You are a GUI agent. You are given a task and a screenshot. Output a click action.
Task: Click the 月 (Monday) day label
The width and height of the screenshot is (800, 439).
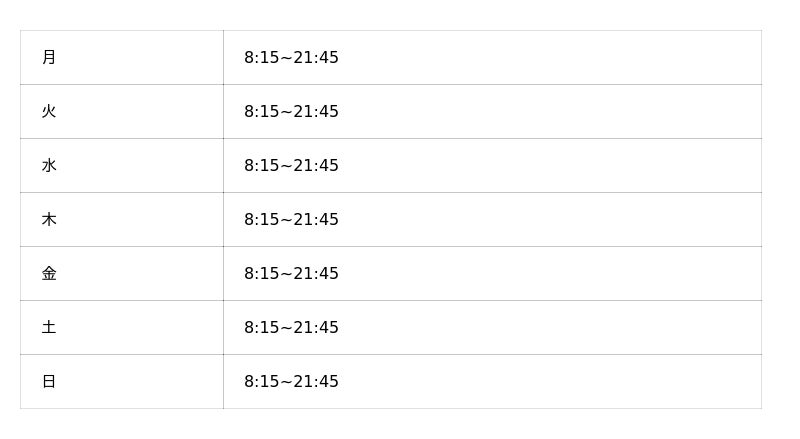(x=49, y=58)
